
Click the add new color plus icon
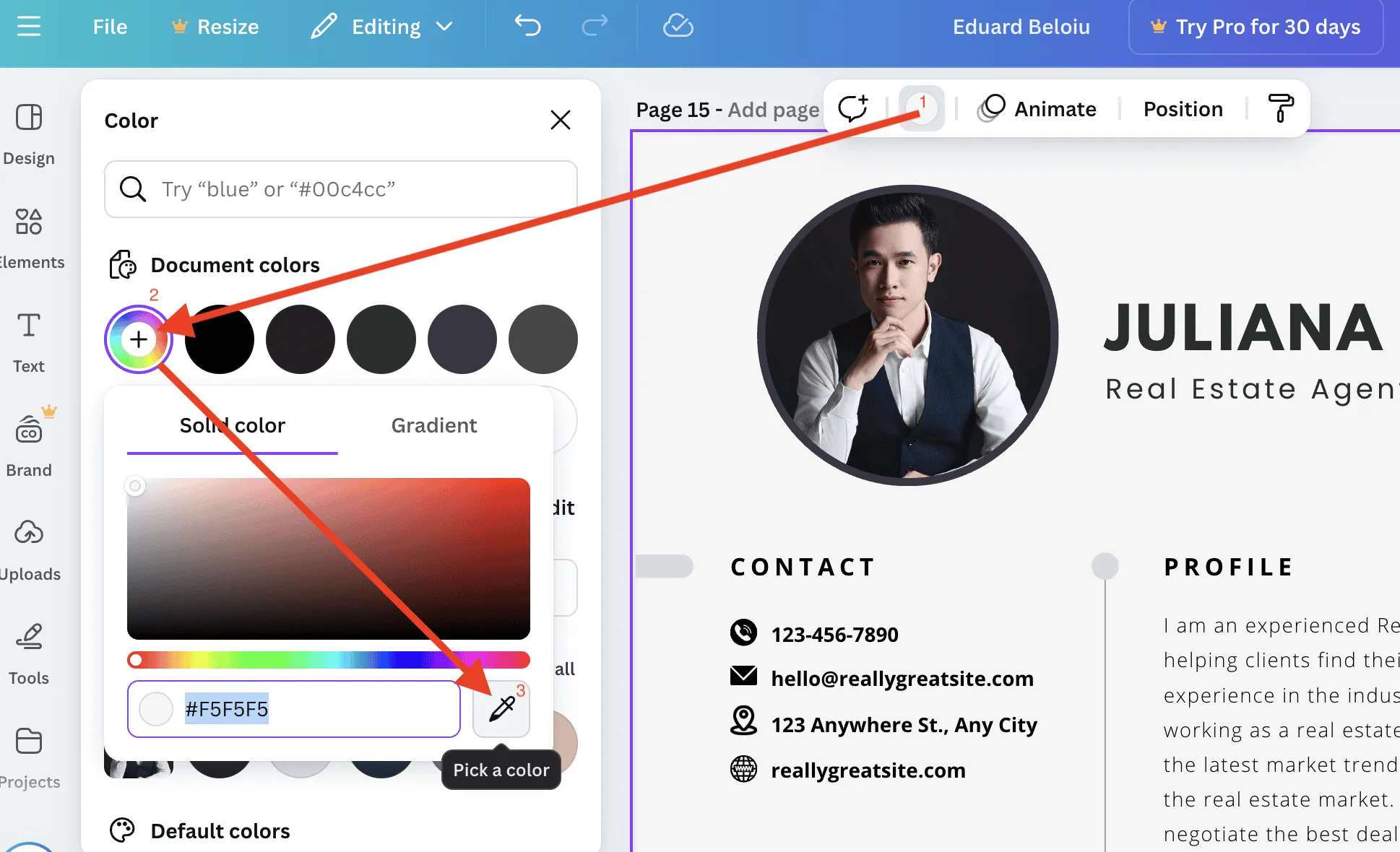click(139, 339)
